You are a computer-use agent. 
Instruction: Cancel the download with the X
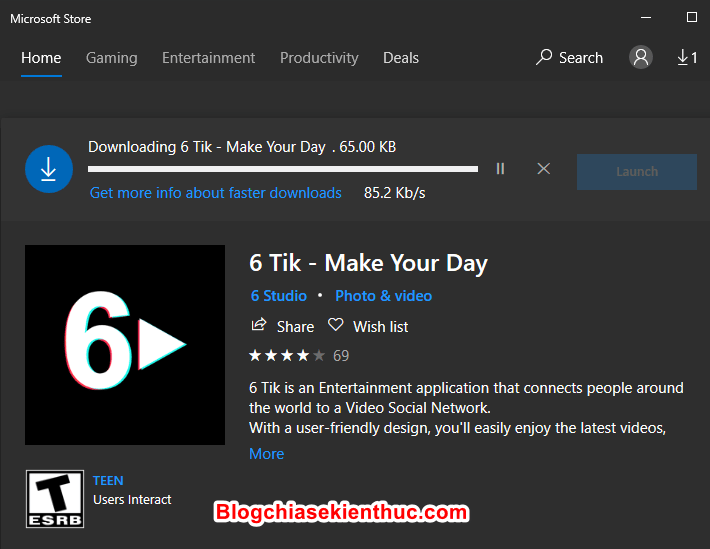point(543,169)
